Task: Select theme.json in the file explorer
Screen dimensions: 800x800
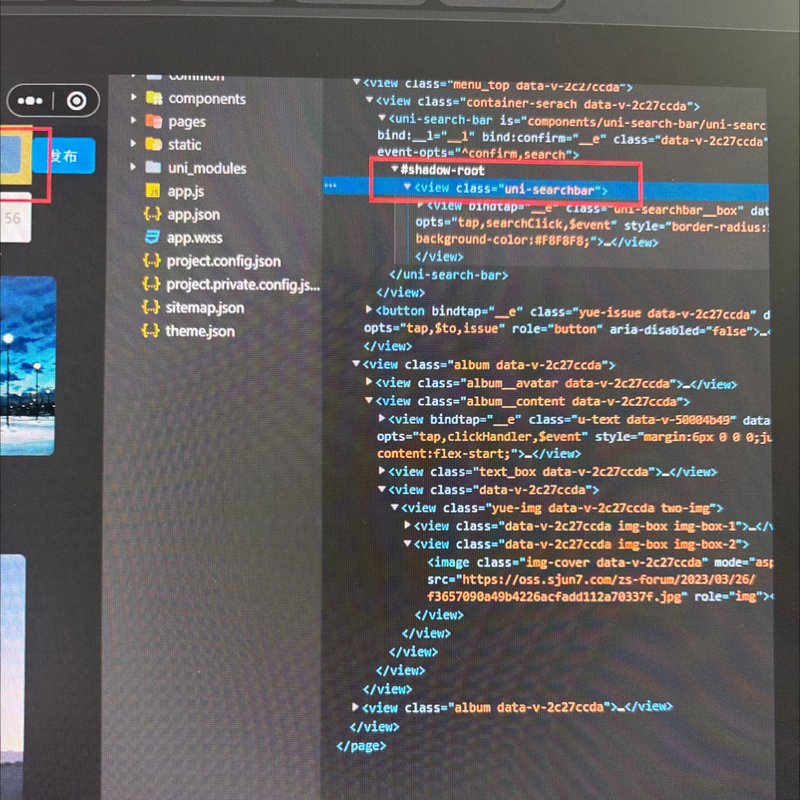Action: (200, 330)
